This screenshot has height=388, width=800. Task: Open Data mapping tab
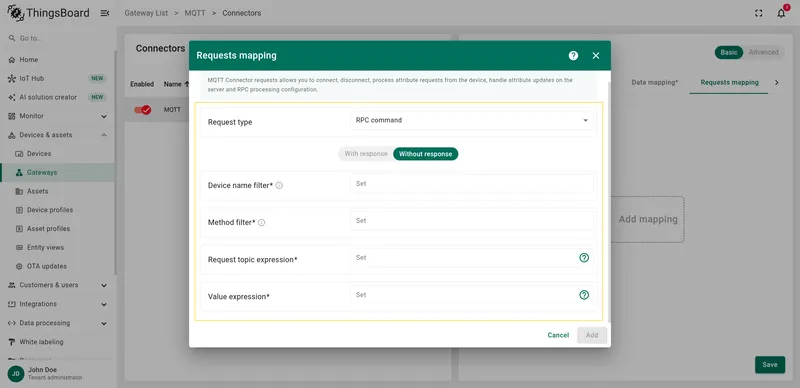(655, 82)
